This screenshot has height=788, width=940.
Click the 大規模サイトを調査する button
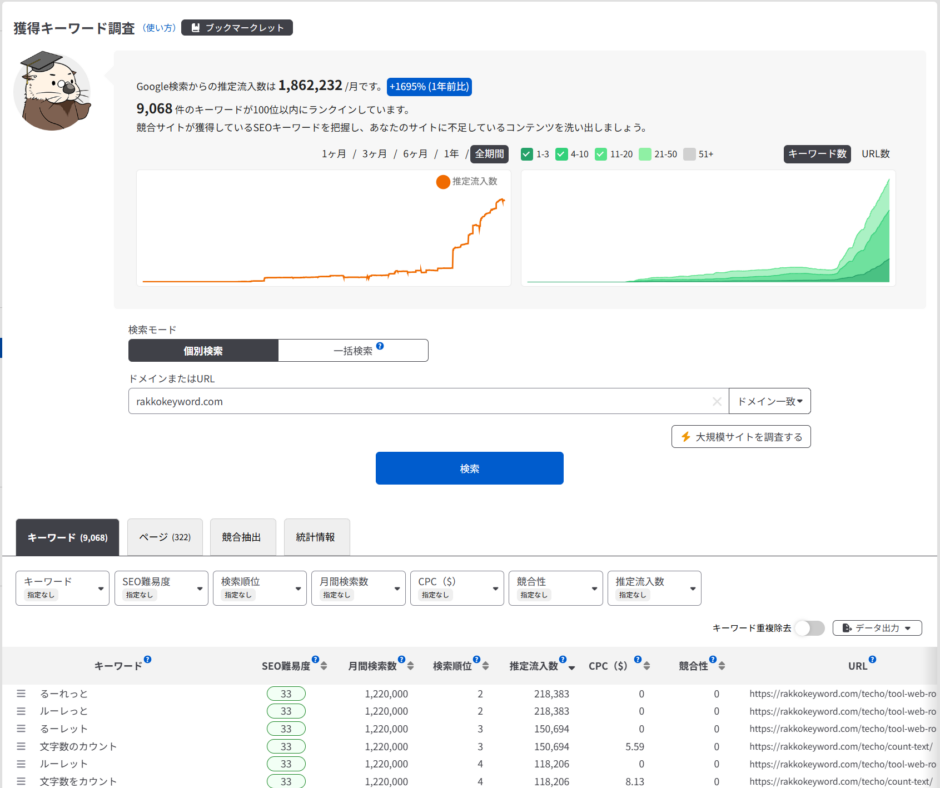pos(741,437)
